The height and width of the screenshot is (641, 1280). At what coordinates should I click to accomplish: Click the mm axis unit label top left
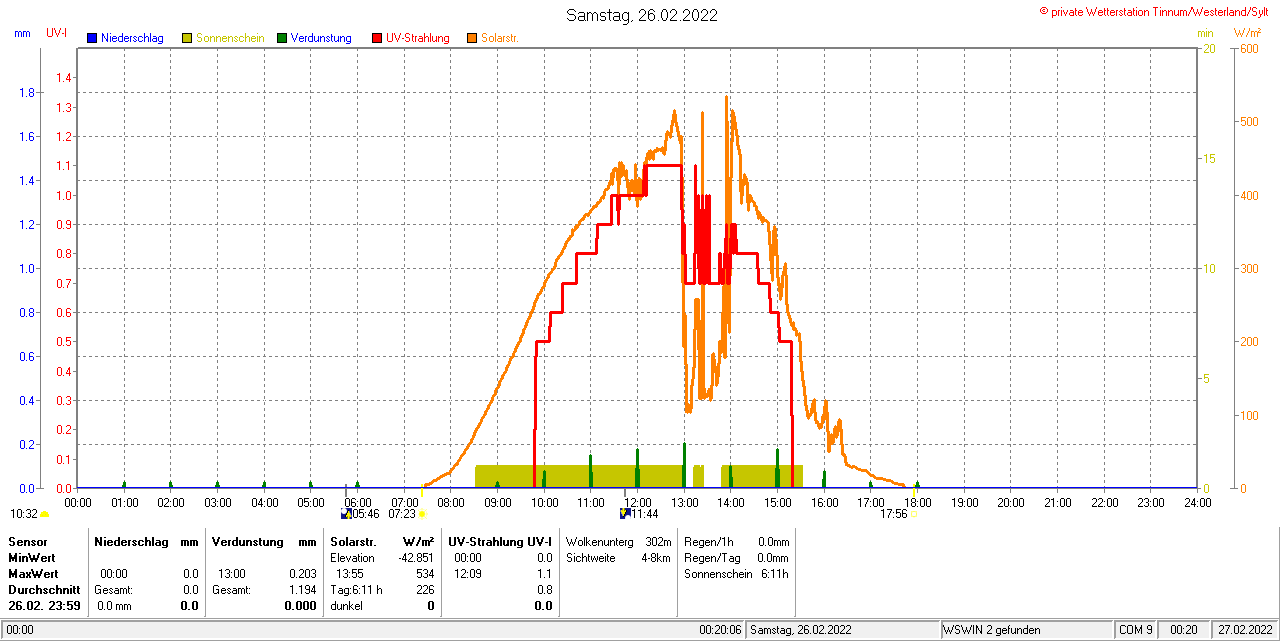(x=22, y=33)
